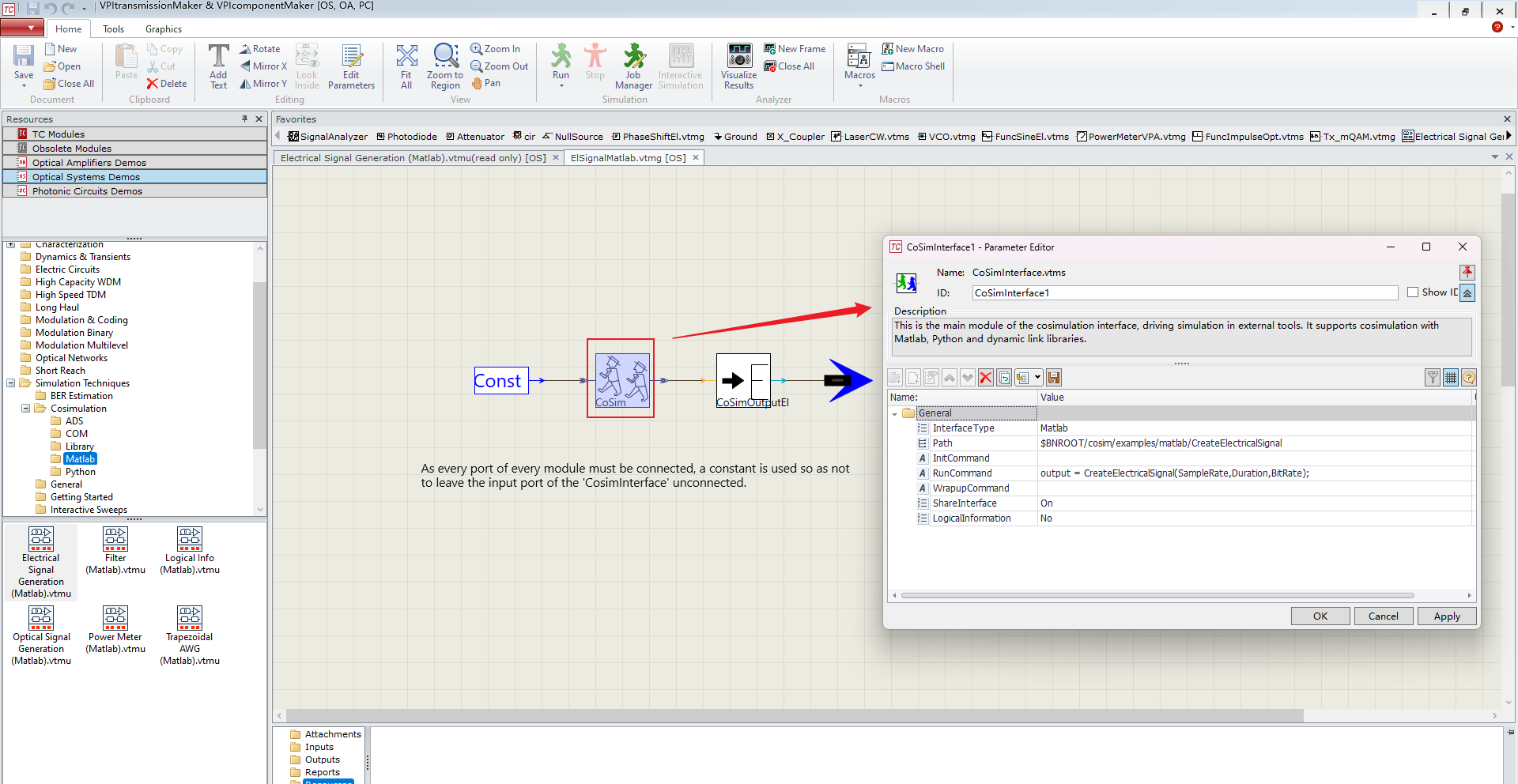Click the Path parameter value cell
1518x784 pixels.
tap(1256, 443)
